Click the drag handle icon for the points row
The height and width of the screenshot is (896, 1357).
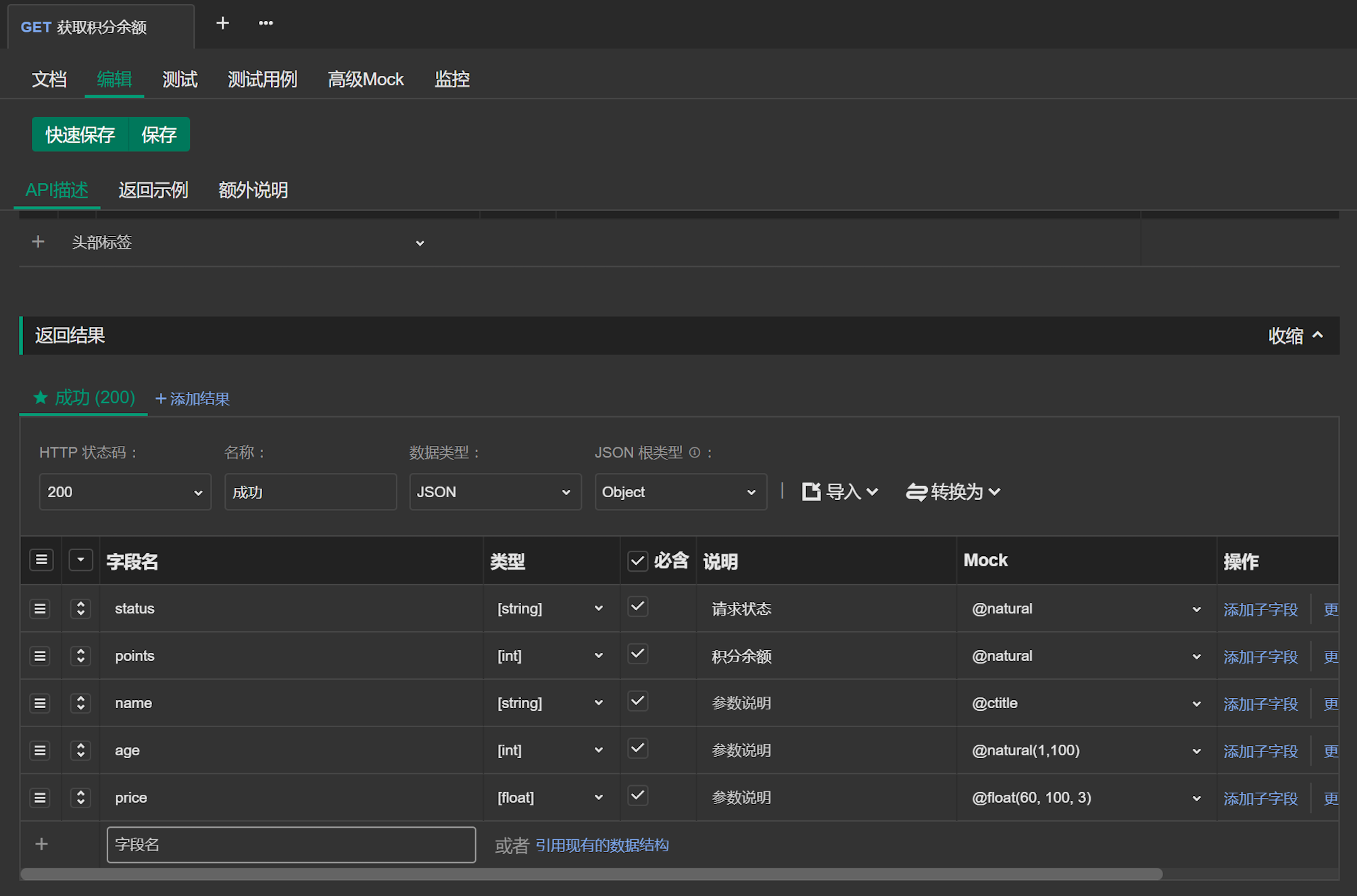click(x=41, y=656)
